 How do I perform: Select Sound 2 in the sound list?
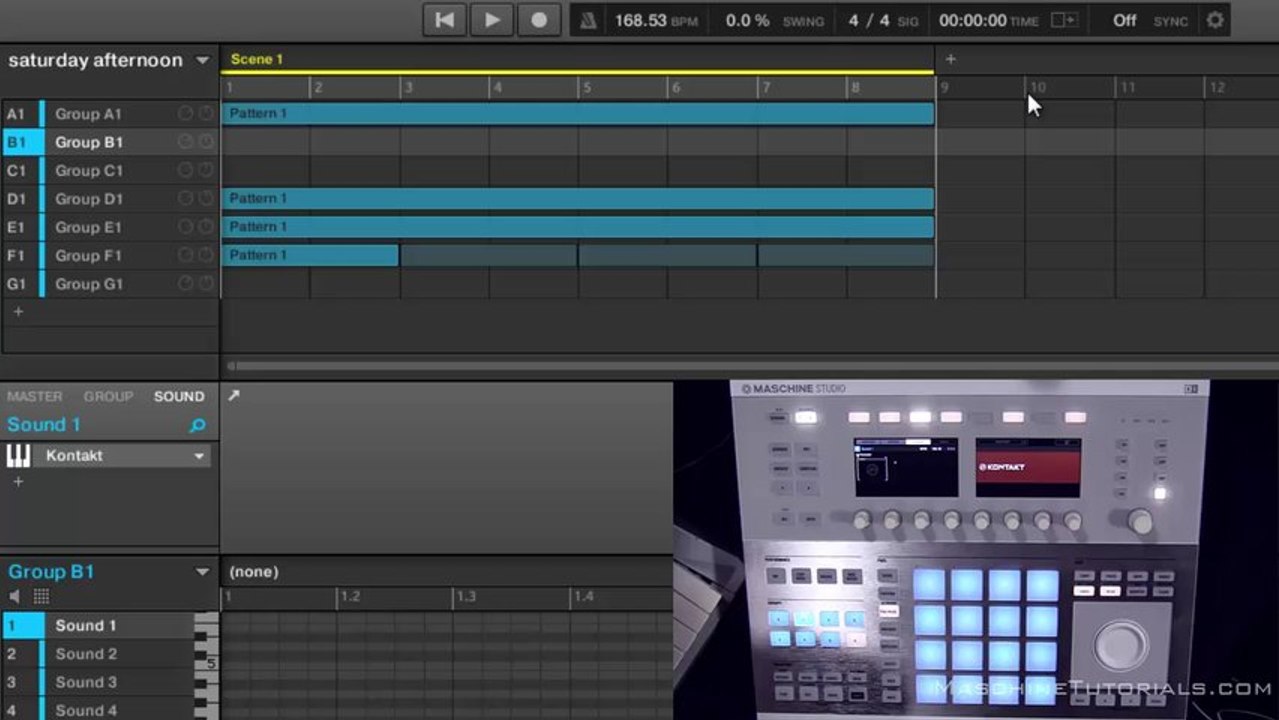(x=86, y=654)
